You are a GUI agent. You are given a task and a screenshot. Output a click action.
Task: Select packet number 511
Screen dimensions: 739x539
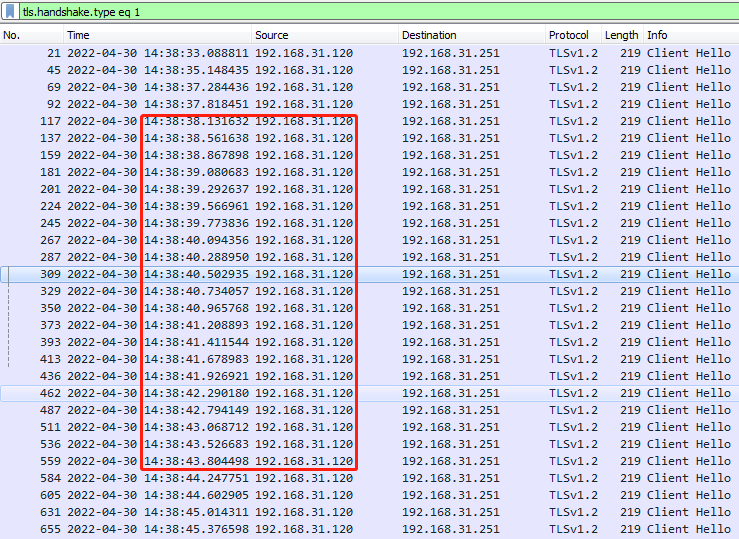click(x=370, y=427)
